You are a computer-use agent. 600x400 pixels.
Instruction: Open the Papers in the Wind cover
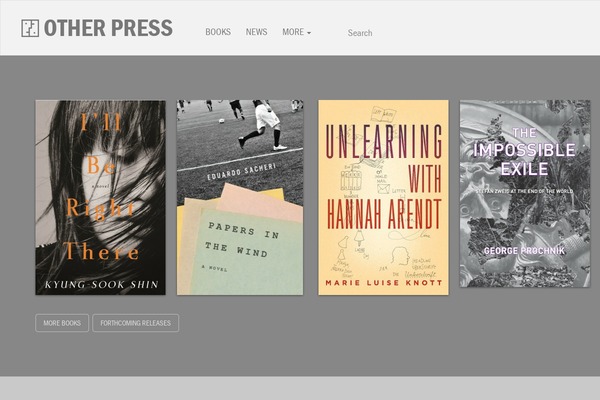click(240, 198)
